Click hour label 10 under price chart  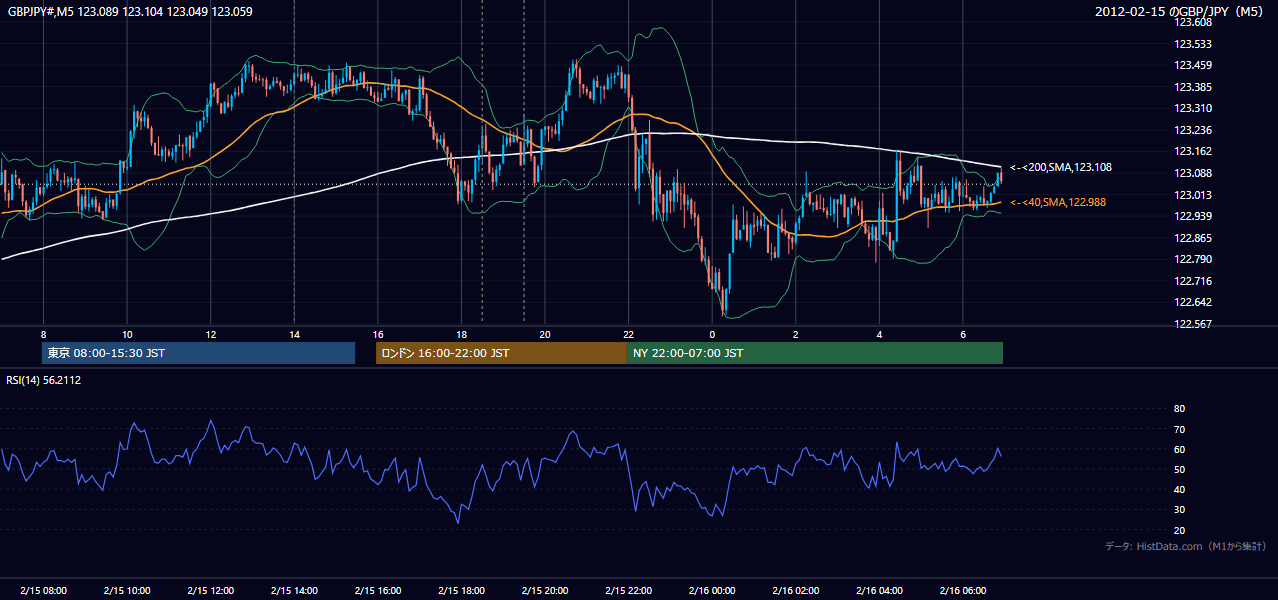pyautogui.click(x=127, y=334)
